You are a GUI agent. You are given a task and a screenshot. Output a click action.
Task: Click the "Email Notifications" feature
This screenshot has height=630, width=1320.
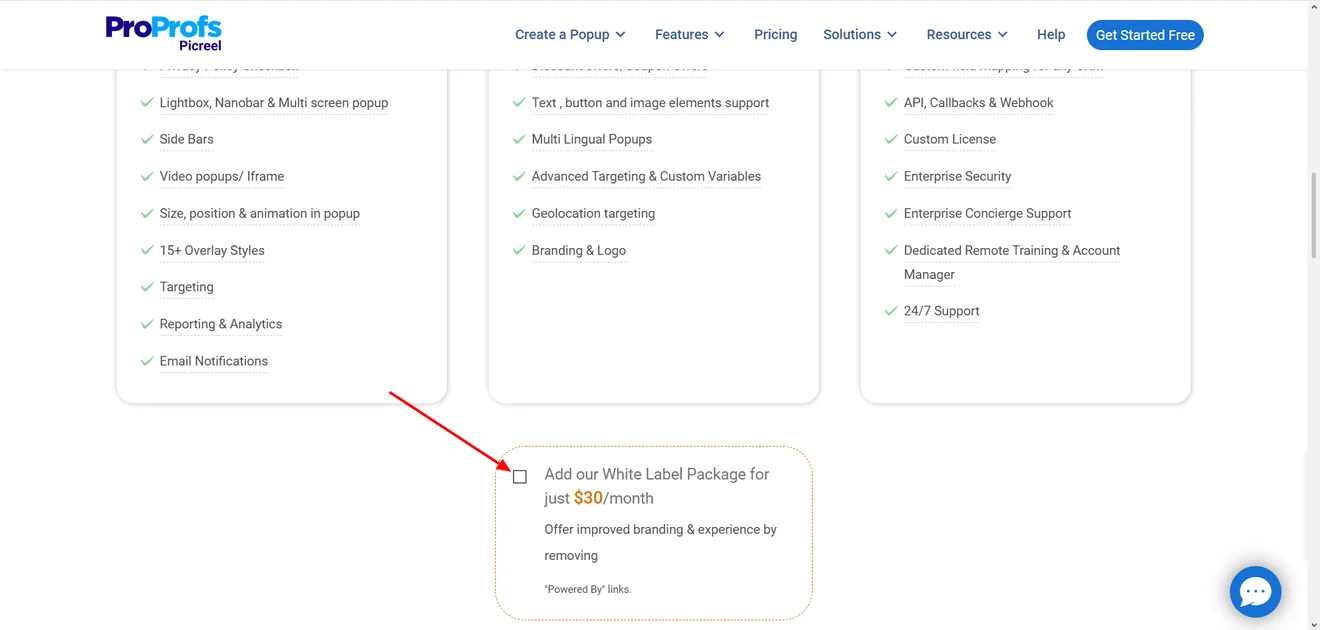[214, 361]
